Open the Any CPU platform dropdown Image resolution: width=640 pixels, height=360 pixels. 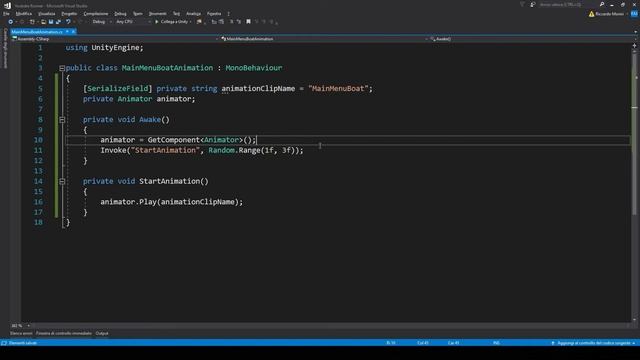133,22
